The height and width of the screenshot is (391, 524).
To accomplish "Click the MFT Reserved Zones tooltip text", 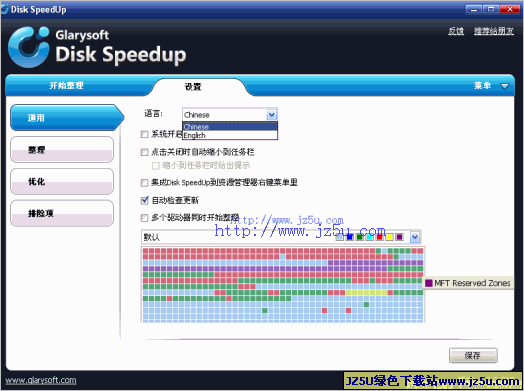I will pos(472,283).
